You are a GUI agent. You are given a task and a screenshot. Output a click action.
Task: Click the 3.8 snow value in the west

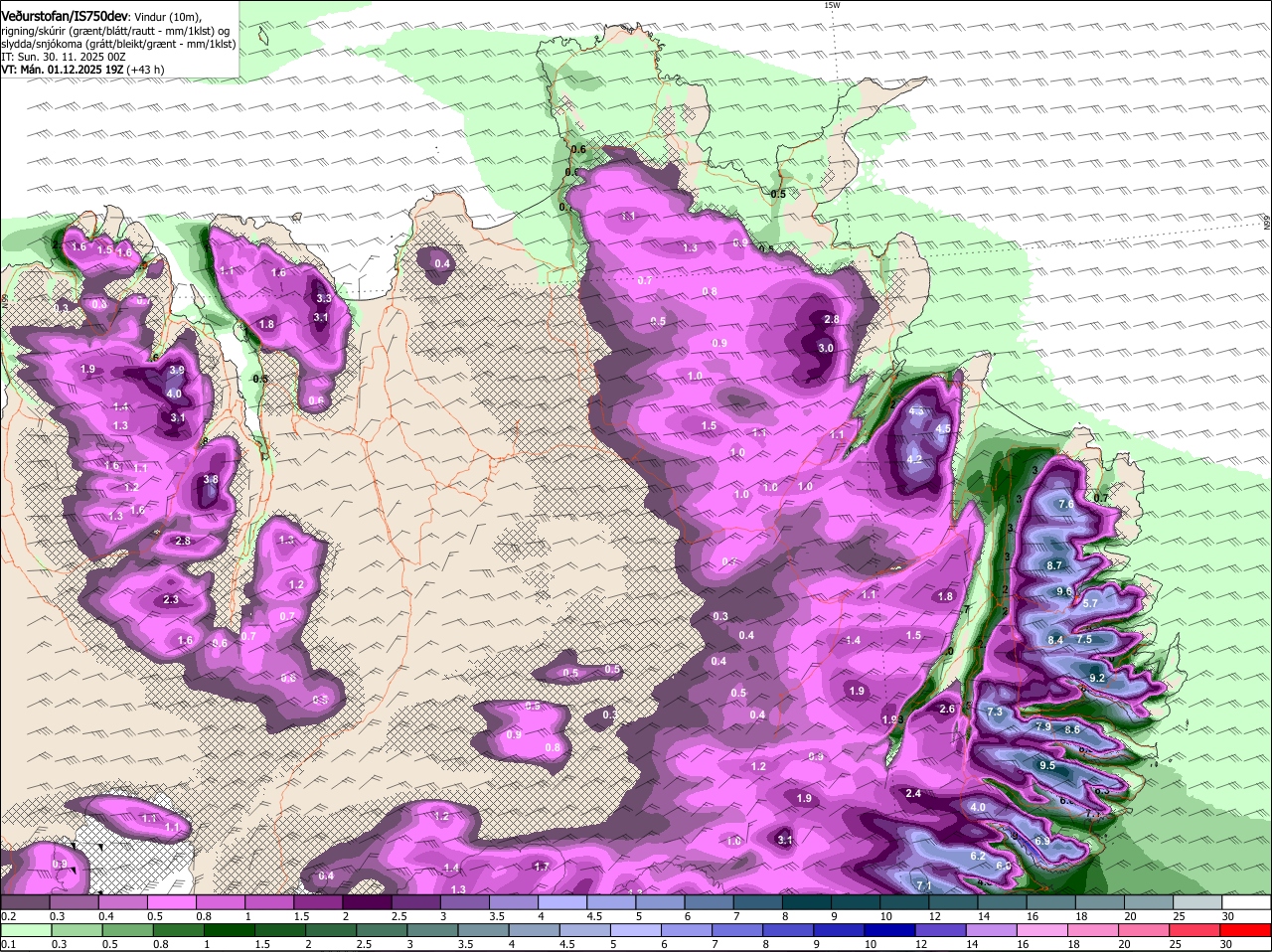click(210, 479)
